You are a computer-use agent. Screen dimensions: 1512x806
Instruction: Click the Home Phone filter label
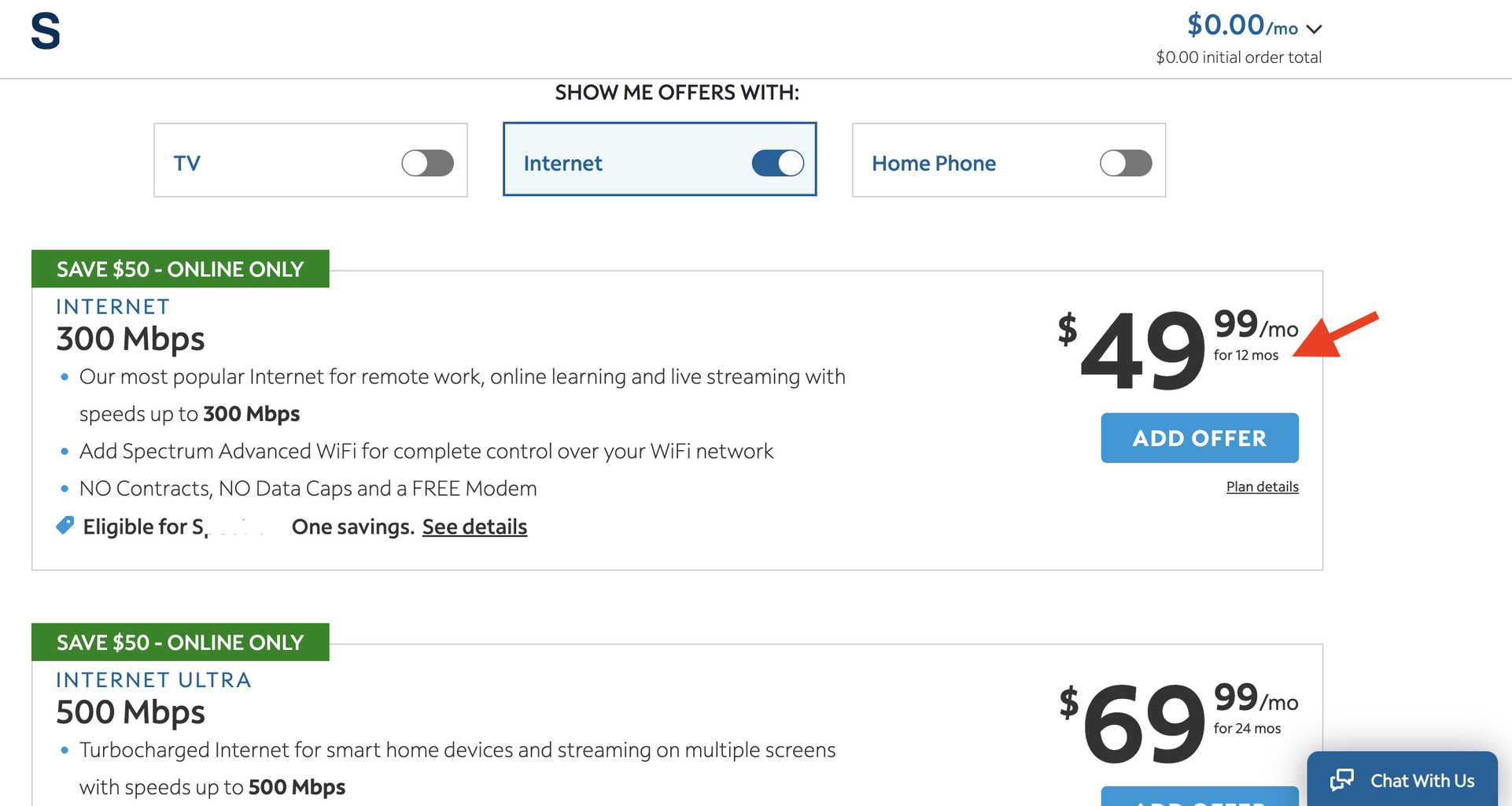(933, 163)
